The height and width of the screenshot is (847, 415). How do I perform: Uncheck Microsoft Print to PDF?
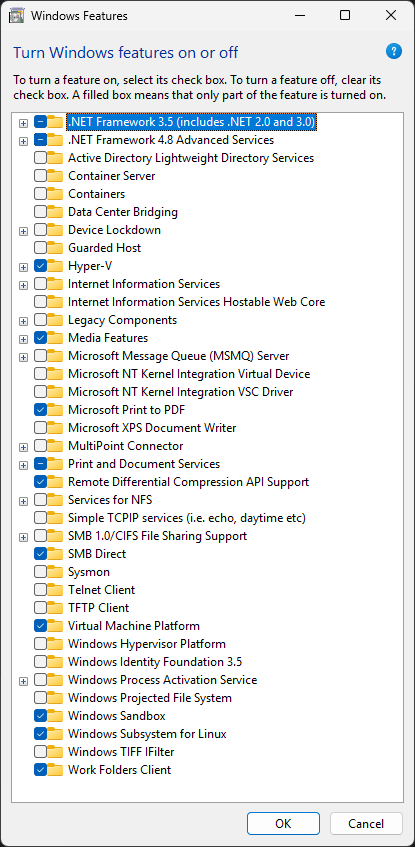click(x=40, y=410)
